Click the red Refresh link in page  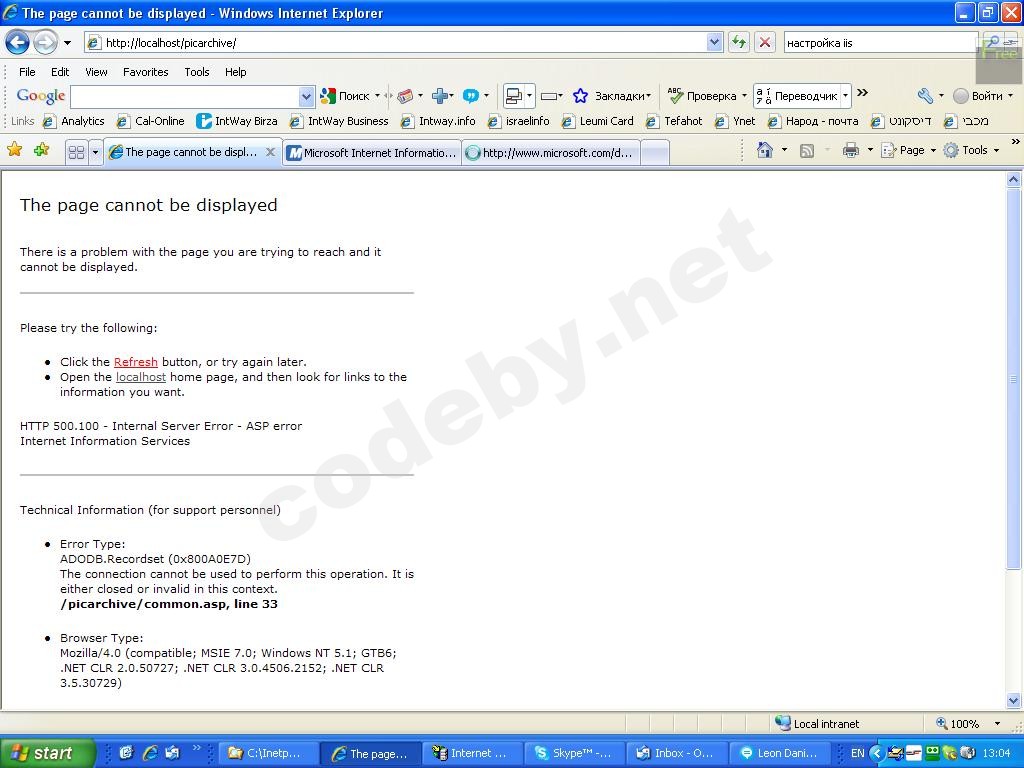click(136, 362)
